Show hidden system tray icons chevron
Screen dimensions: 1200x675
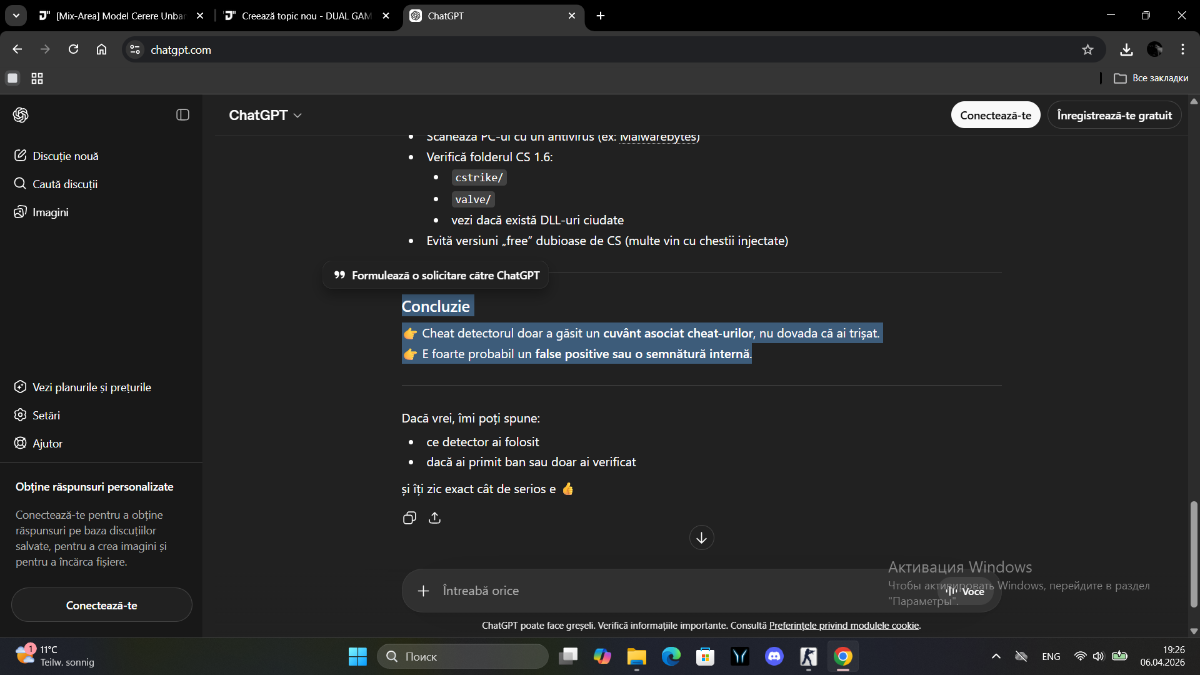tap(995, 656)
